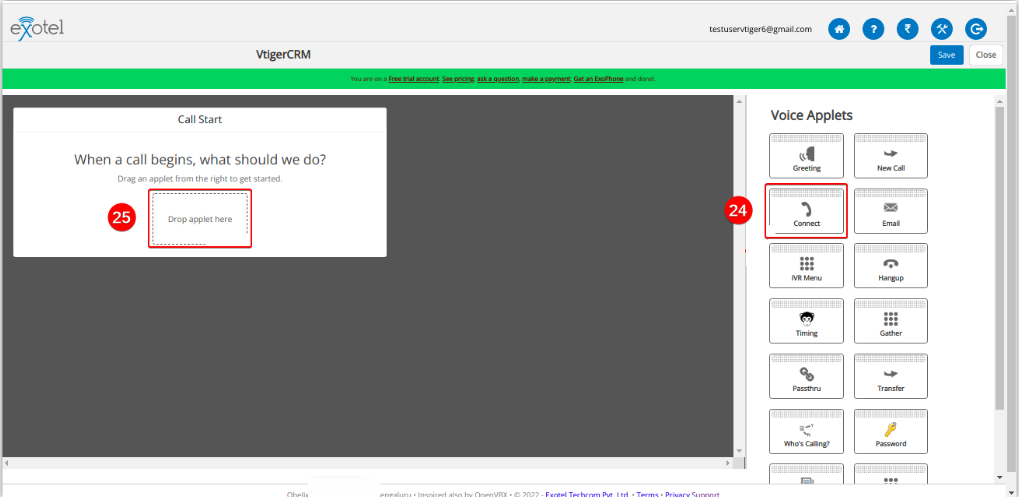The height and width of the screenshot is (497, 1019).
Task: Select the Gather applet
Action: [890, 321]
